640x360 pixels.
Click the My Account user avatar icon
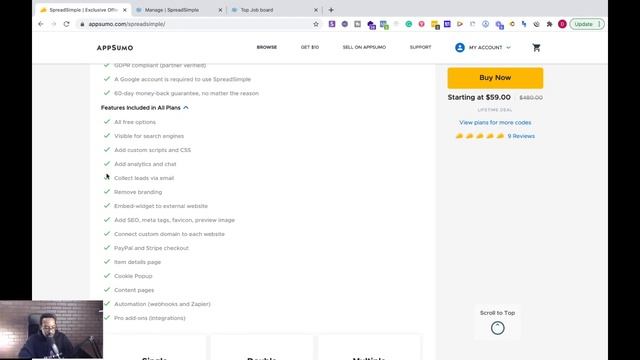[x=460, y=47]
